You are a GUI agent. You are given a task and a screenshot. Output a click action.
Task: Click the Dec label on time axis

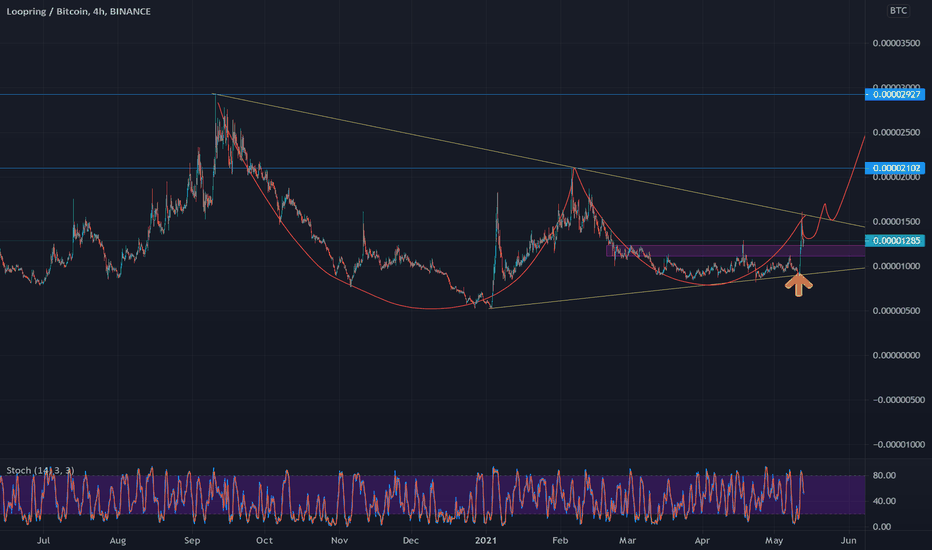[411, 540]
